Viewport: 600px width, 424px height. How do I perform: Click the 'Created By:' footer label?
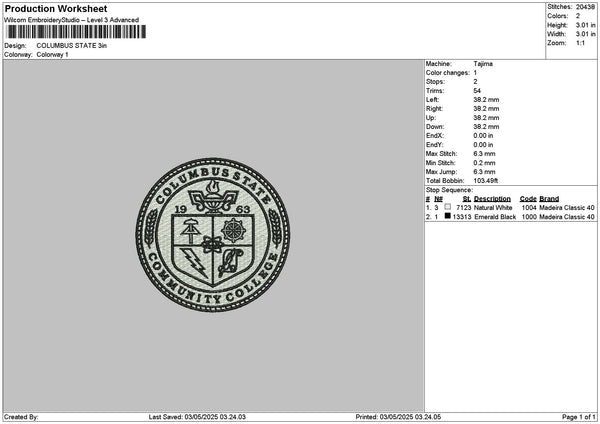21,417
